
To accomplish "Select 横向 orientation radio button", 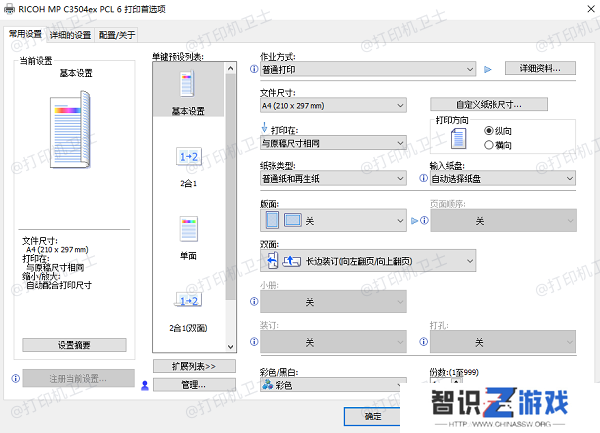I will [489, 145].
